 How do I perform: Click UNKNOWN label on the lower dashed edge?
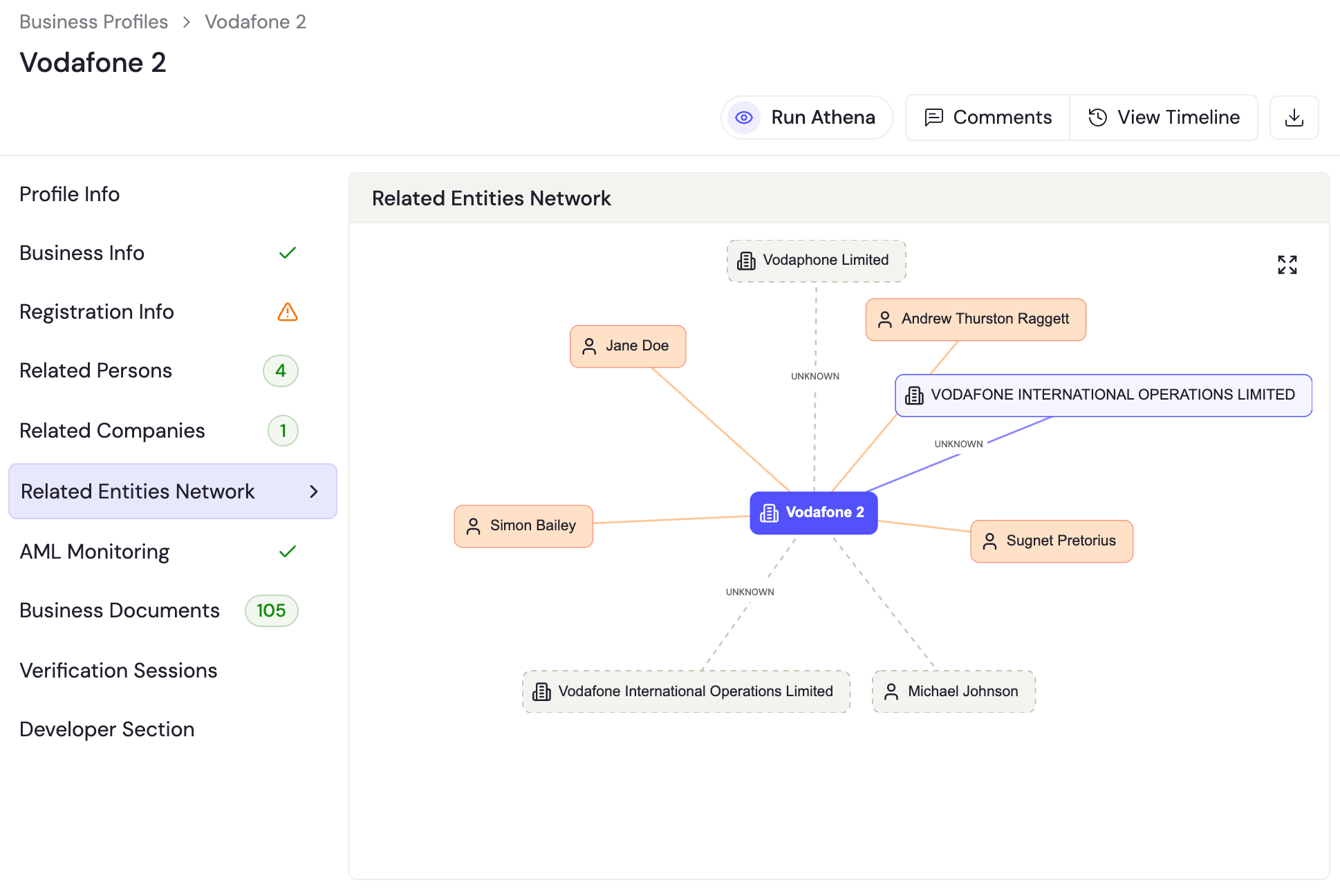coord(750,592)
